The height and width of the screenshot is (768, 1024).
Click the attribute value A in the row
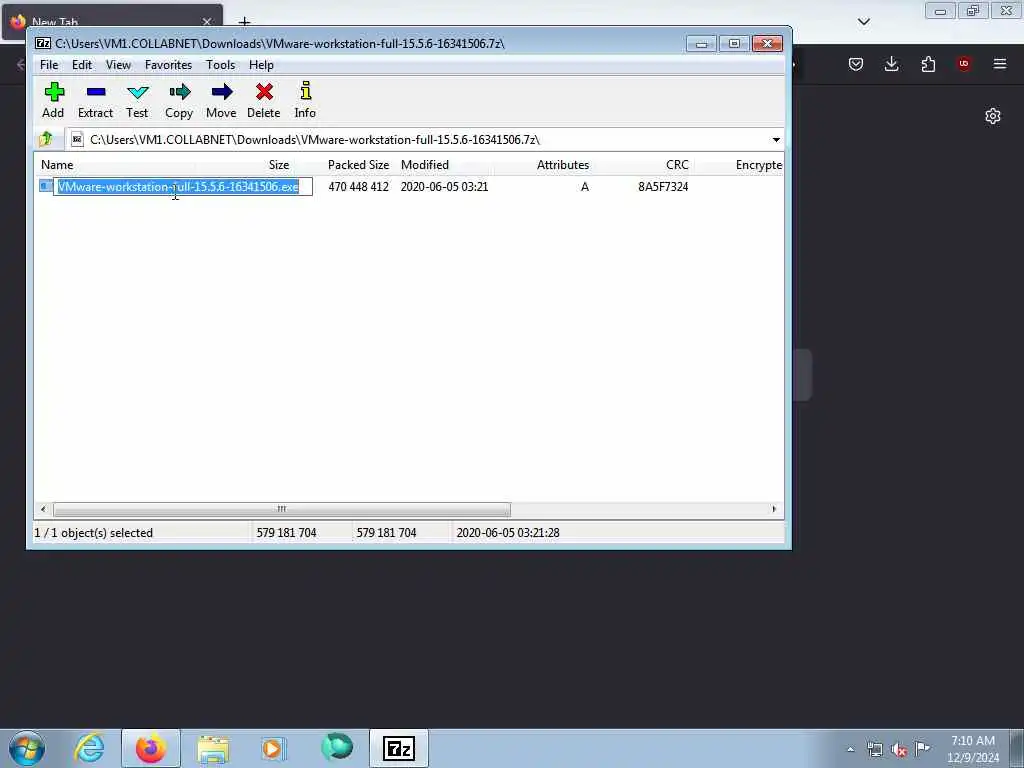click(585, 187)
